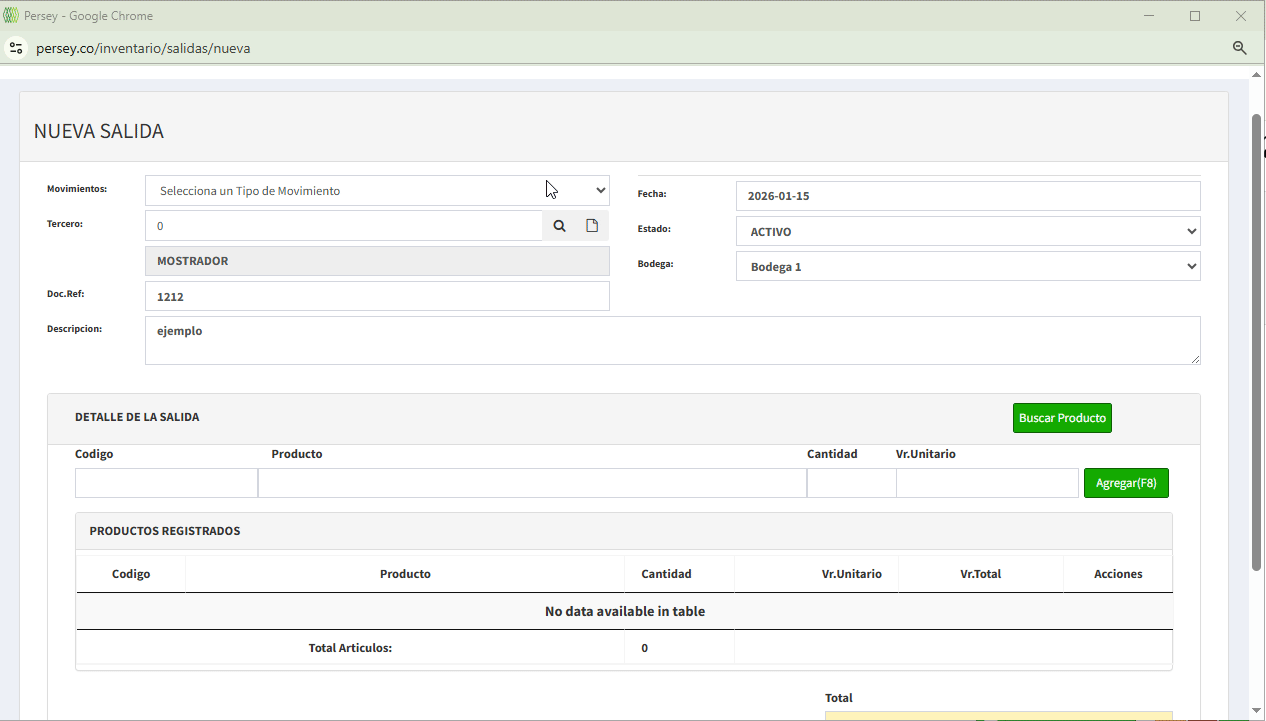The image size is (1266, 721).
Task: Click the page vertical scrollbar thumb
Action: coord(1257,340)
